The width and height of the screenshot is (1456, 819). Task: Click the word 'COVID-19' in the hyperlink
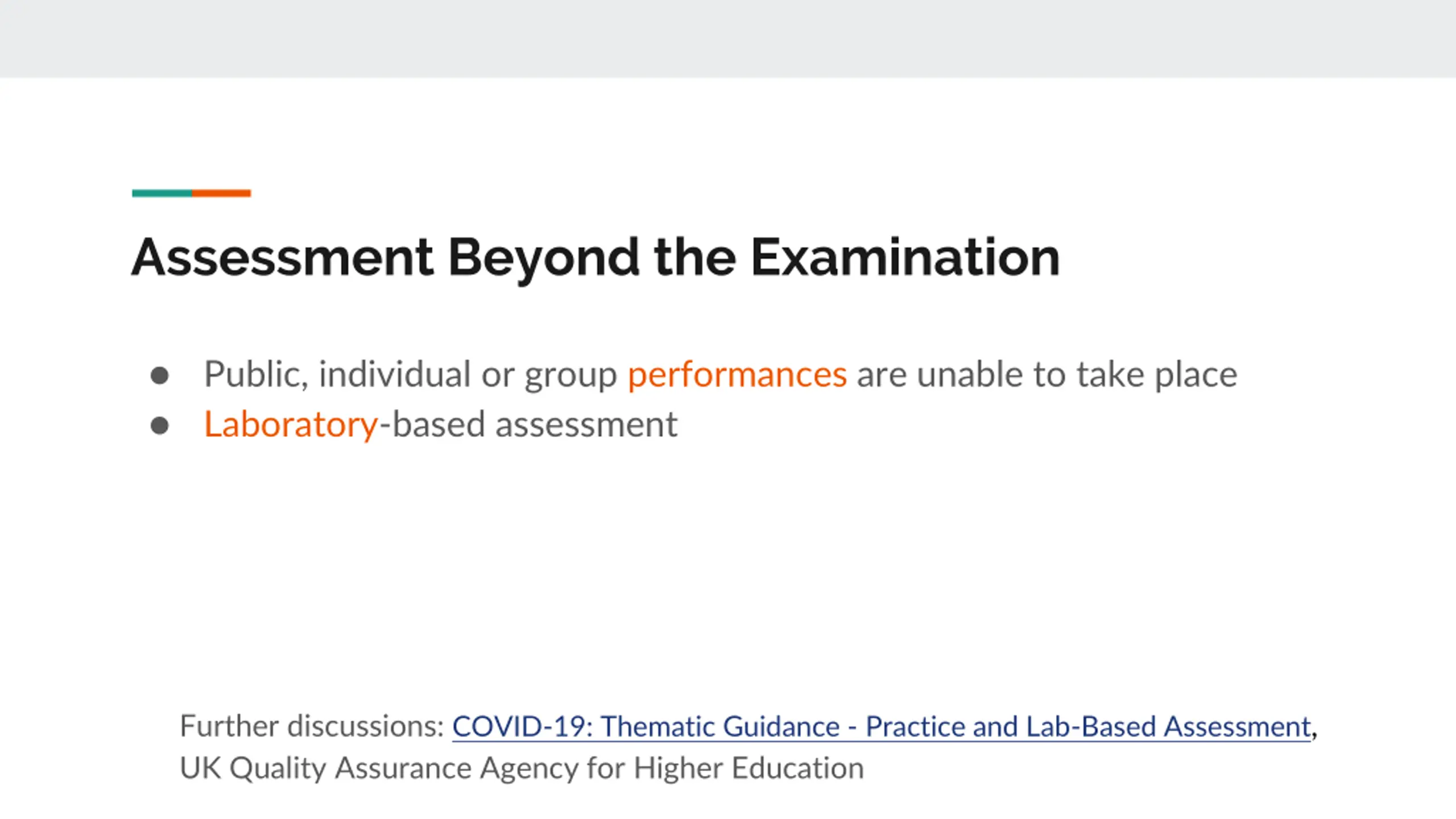pos(522,727)
